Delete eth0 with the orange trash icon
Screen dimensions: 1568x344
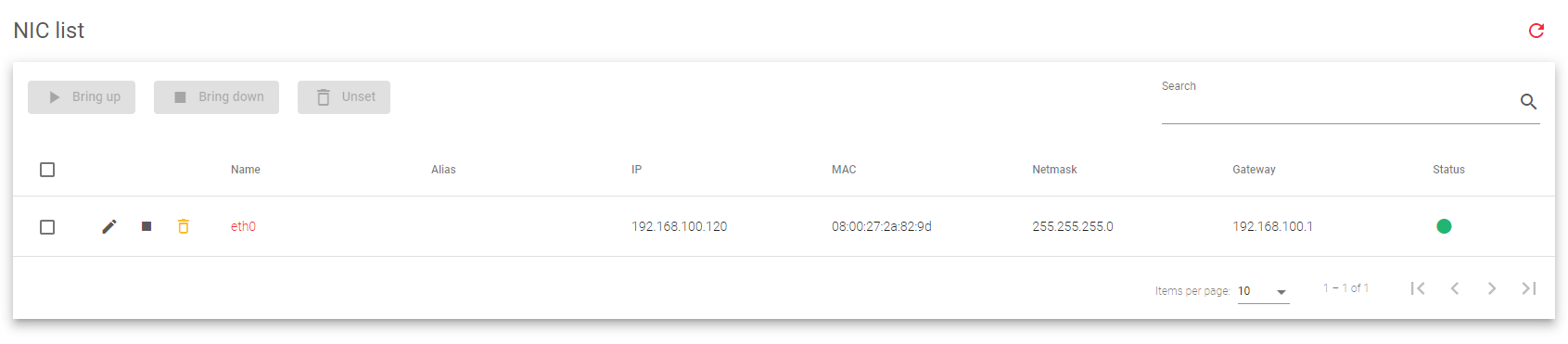[x=184, y=226]
